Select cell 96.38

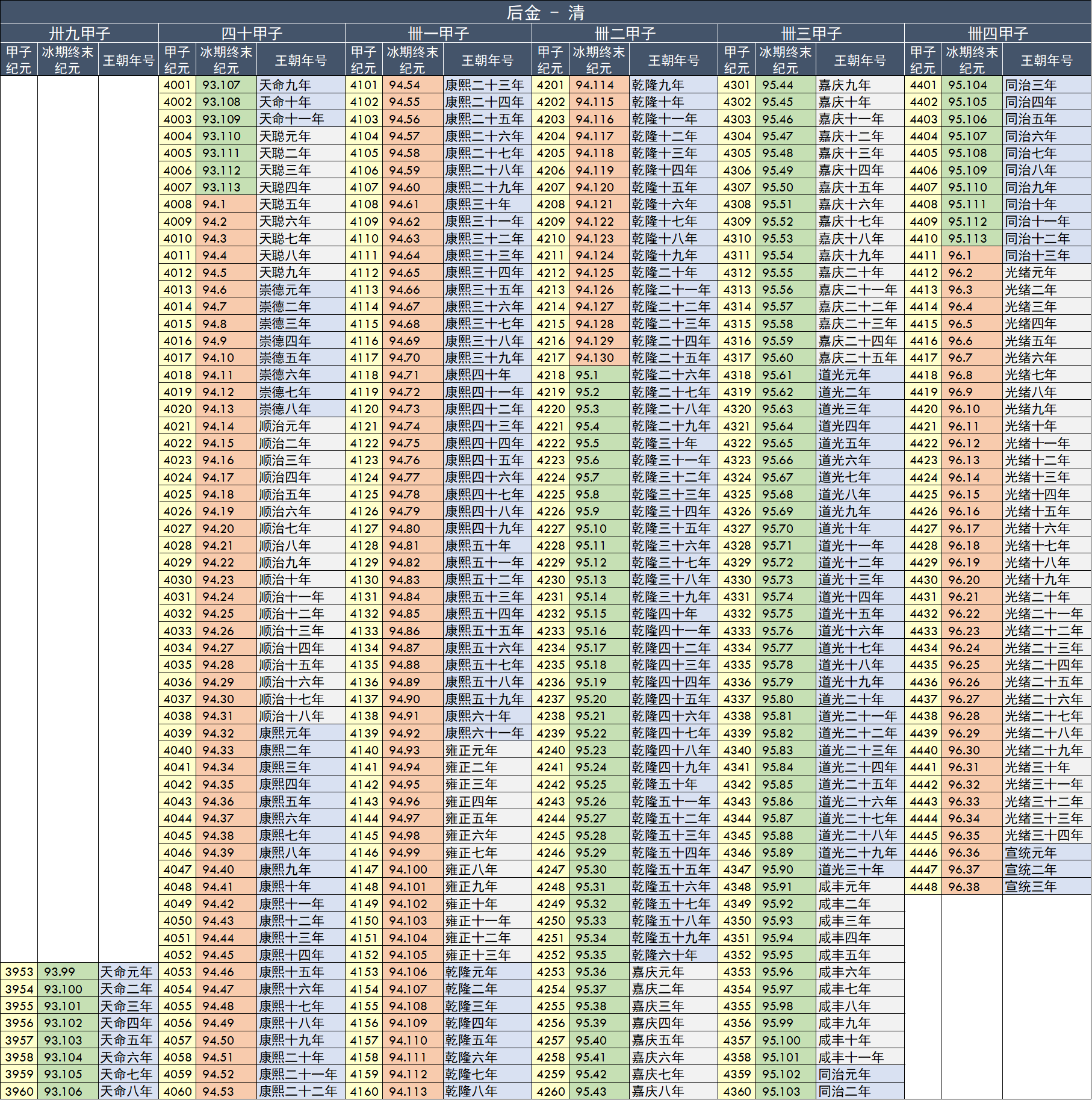973,887
